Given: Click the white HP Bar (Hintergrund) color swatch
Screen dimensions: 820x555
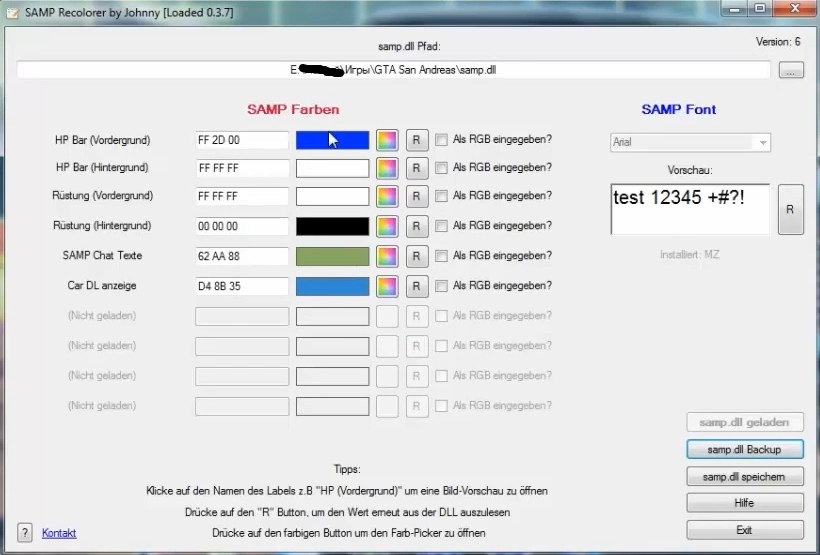Looking at the screenshot, I should (333, 168).
